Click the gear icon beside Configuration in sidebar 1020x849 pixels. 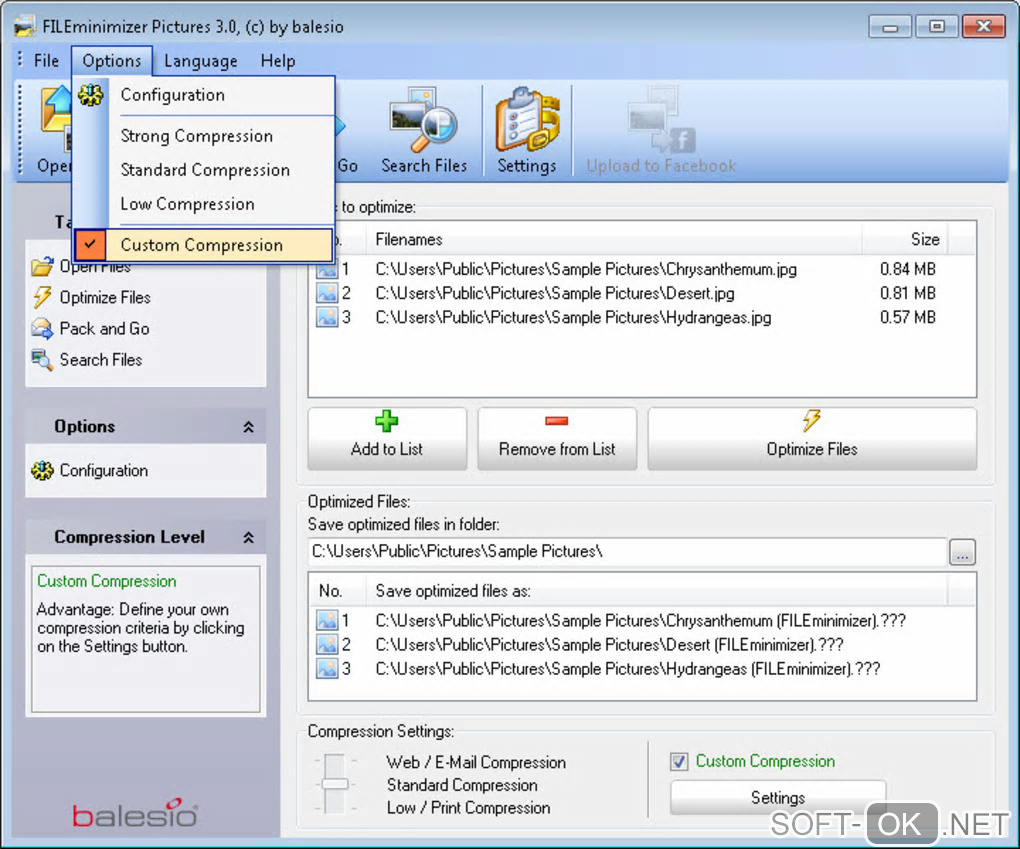(x=42, y=470)
